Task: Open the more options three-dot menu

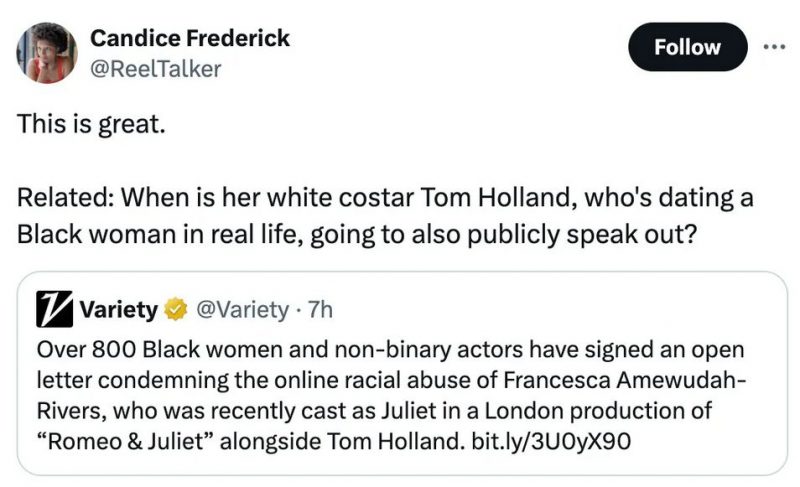Action: [x=774, y=47]
